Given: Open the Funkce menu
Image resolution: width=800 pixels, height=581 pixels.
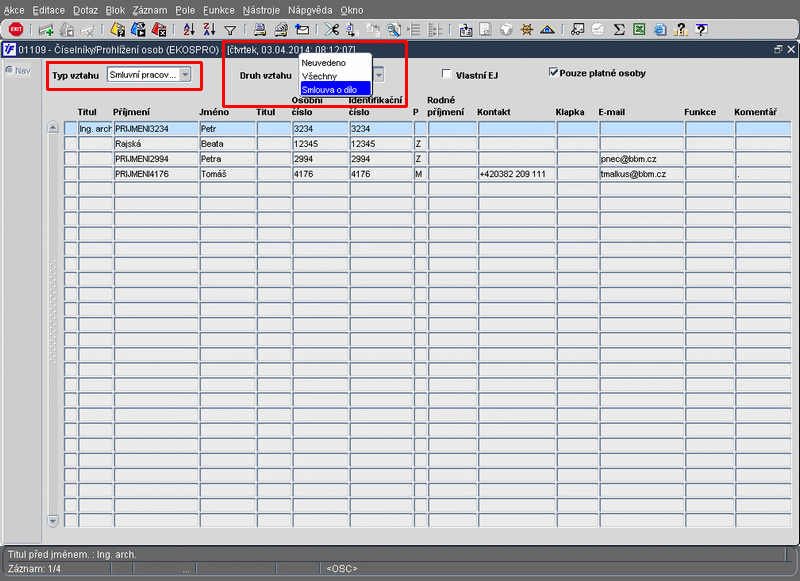Looking at the screenshot, I should (x=219, y=10).
